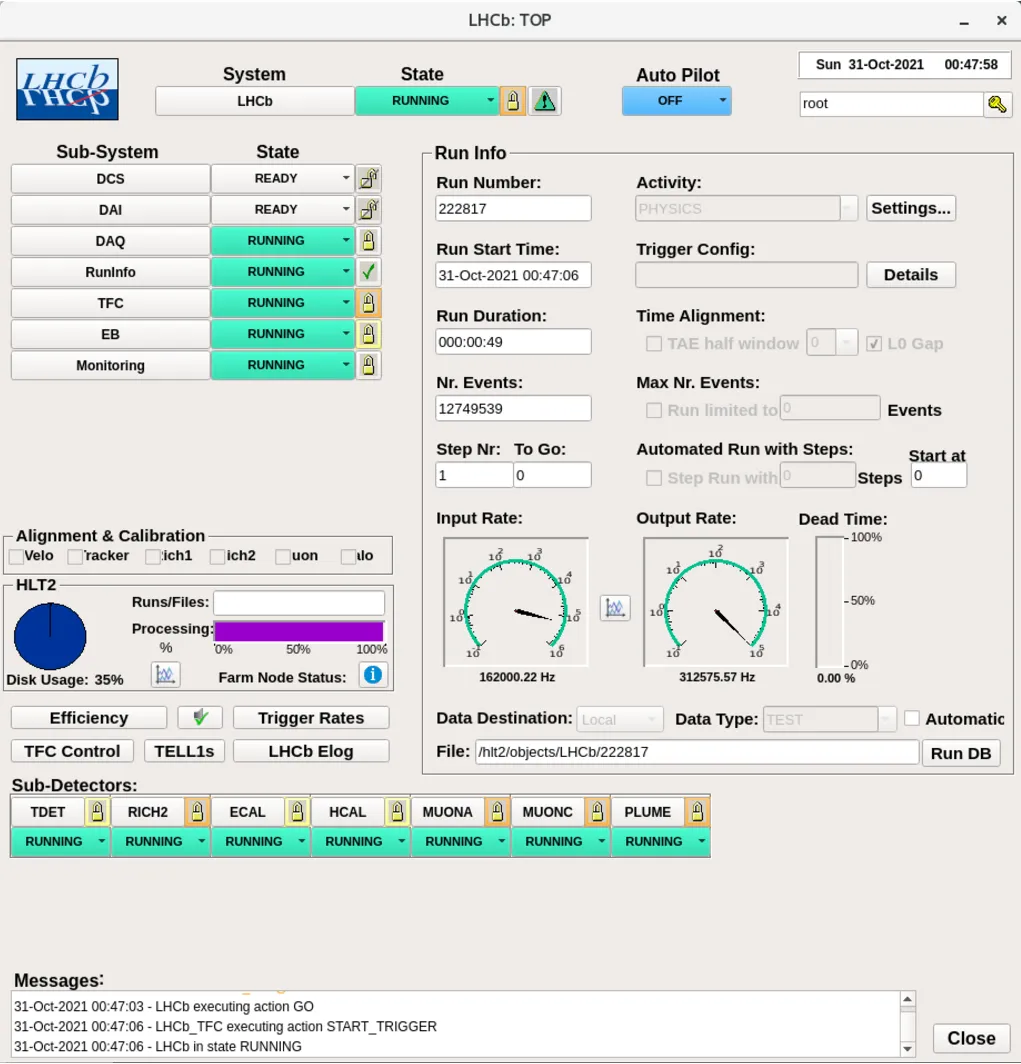Click the LHCb logo image
The image size is (1021, 1064).
click(67, 89)
